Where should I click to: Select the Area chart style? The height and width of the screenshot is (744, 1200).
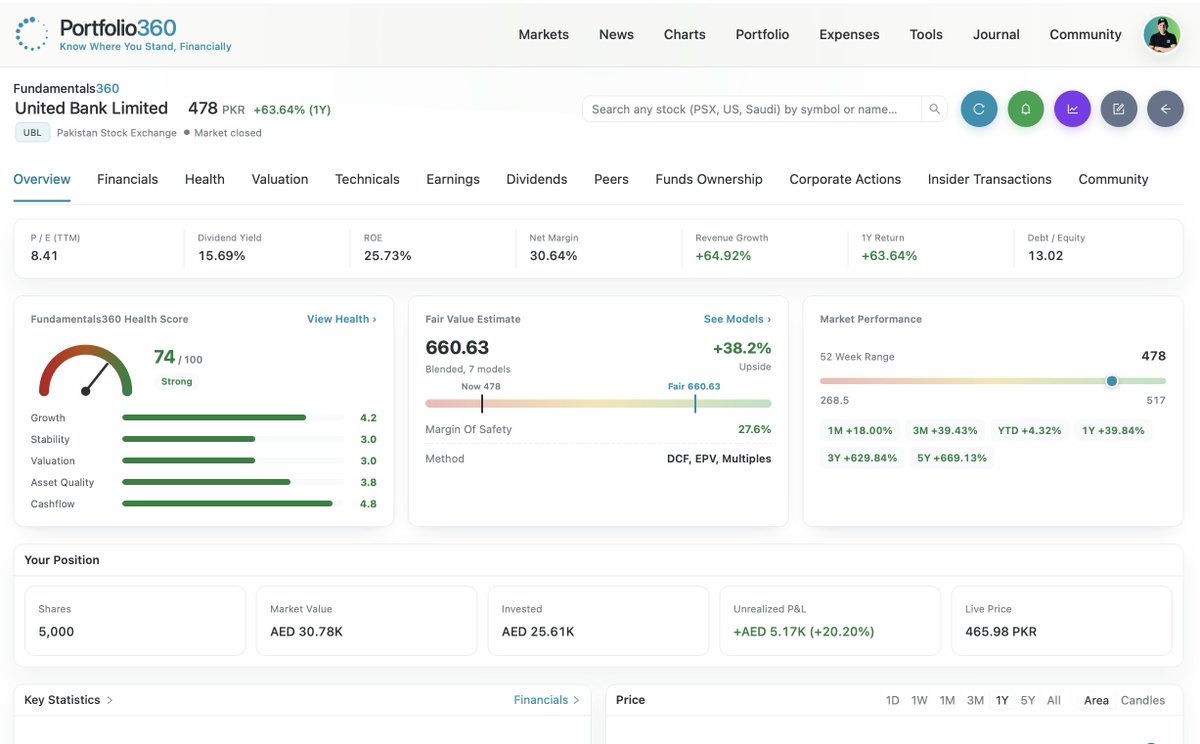1096,700
